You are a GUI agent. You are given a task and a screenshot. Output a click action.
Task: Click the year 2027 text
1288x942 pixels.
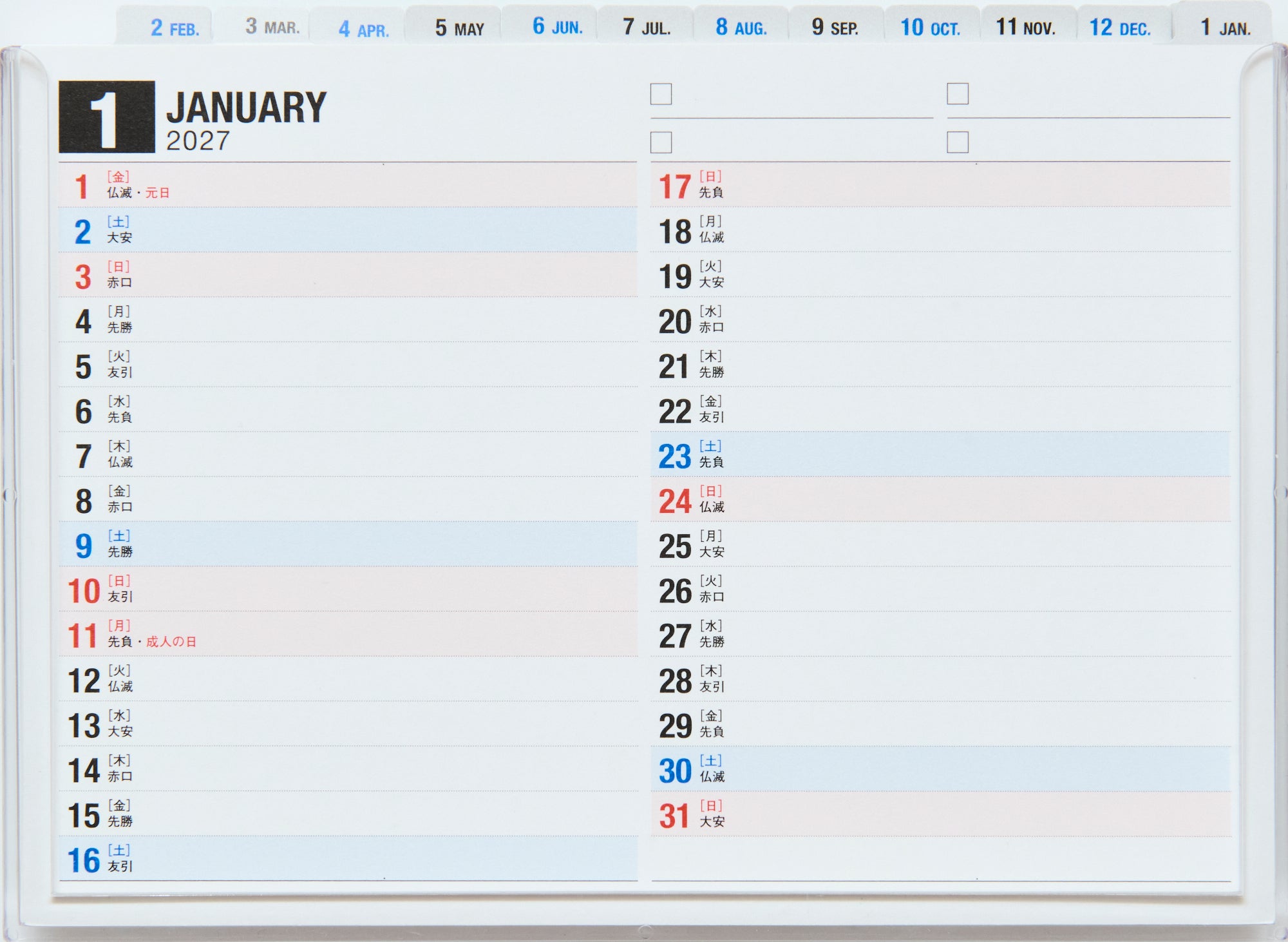tap(198, 141)
